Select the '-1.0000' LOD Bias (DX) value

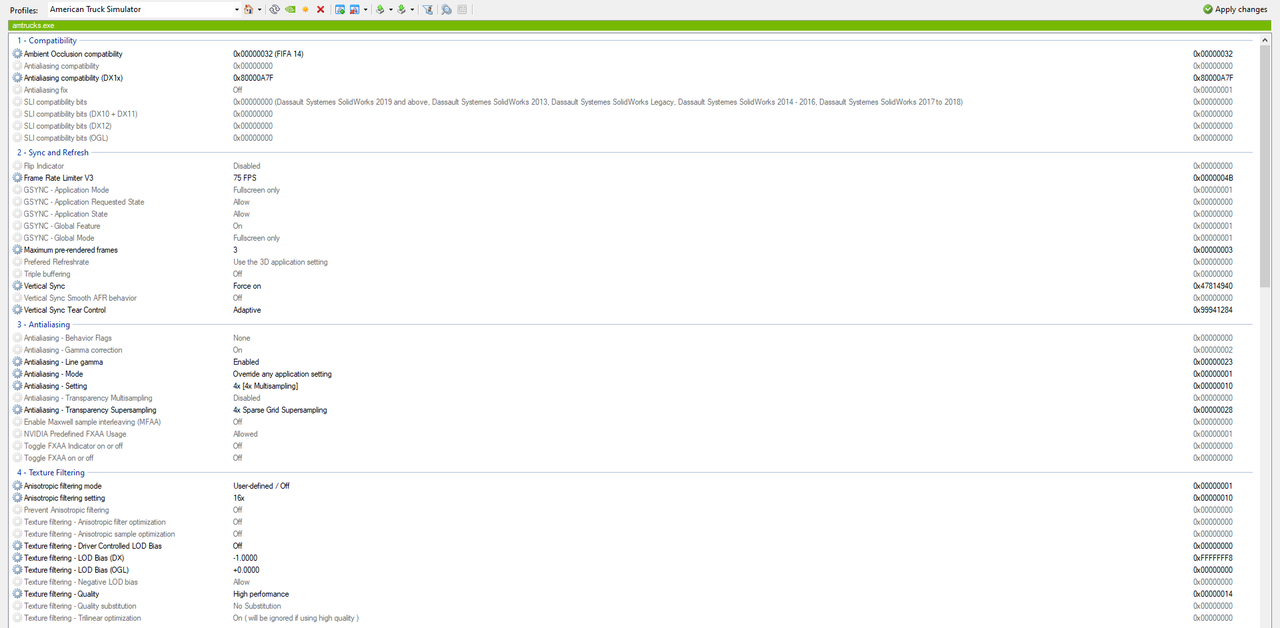(x=245, y=558)
